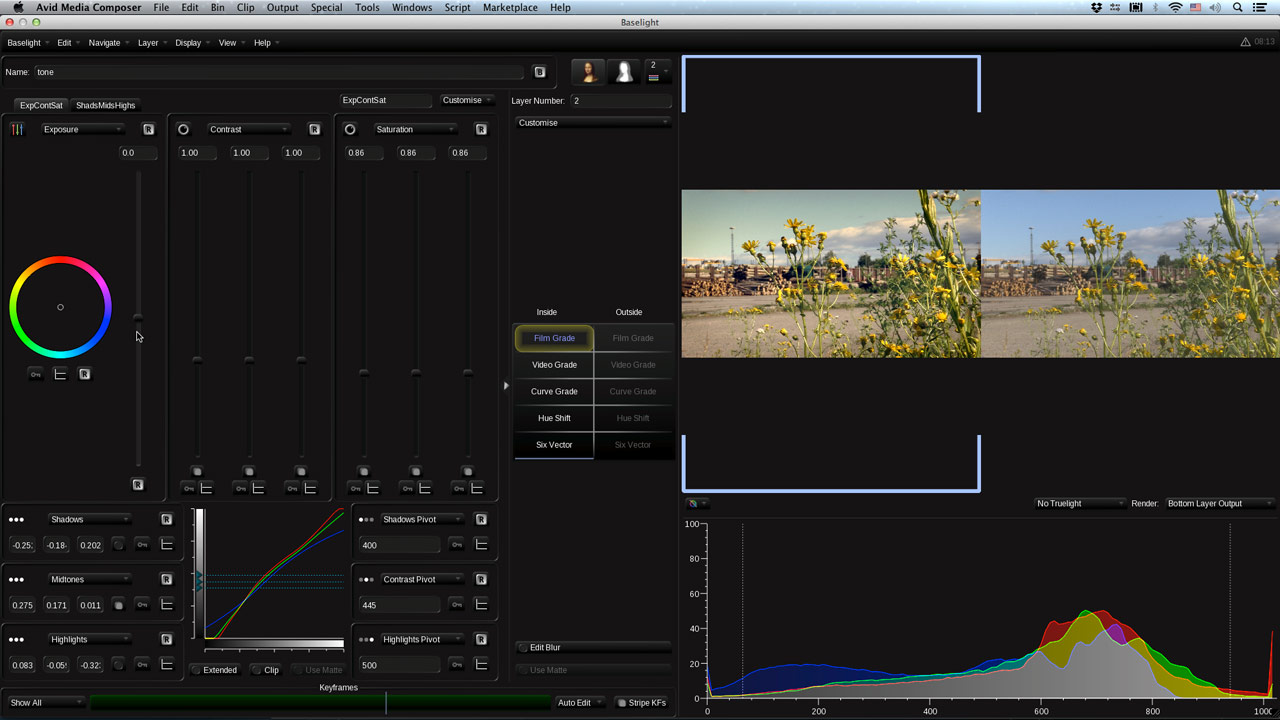Click the Name field containing tone

coord(278,72)
